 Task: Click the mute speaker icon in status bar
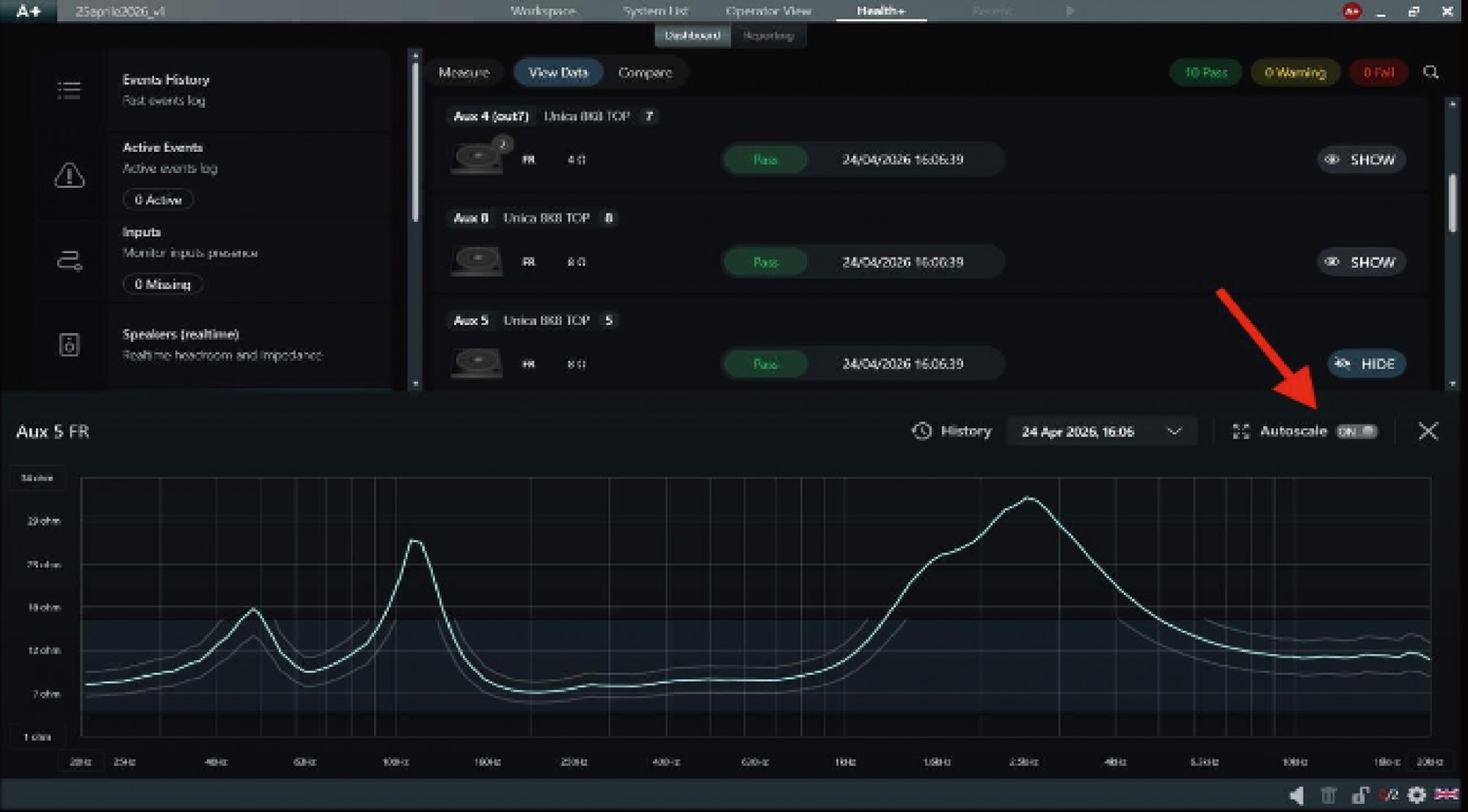(x=1296, y=794)
